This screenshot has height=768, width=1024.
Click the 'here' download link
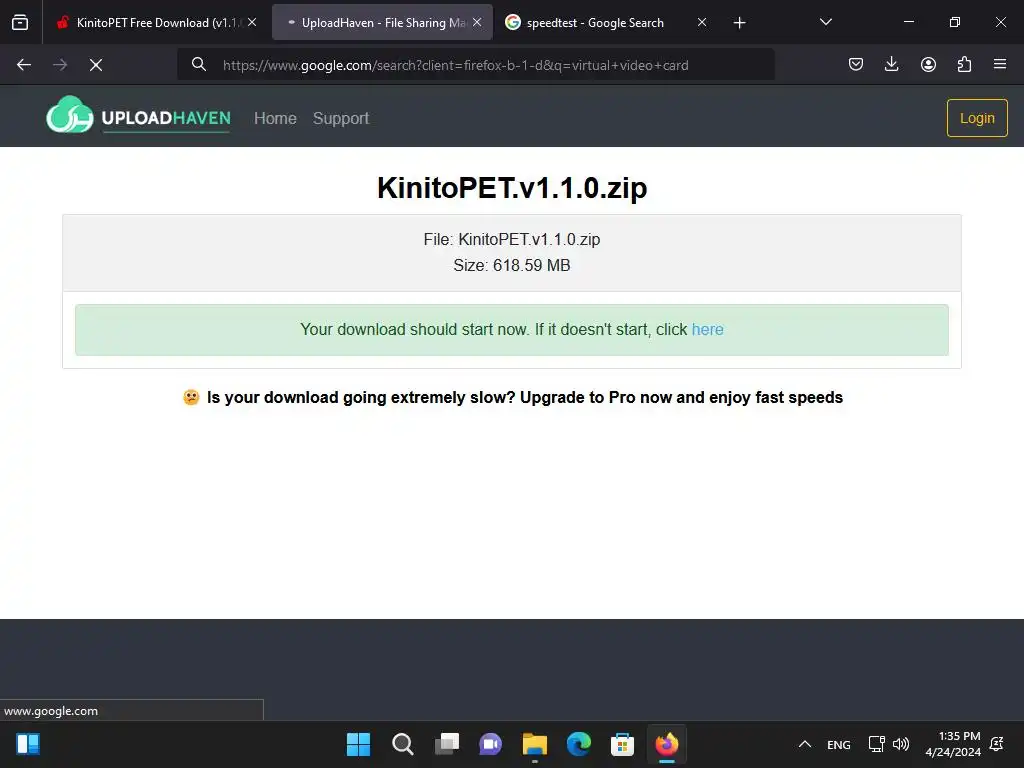(x=707, y=329)
